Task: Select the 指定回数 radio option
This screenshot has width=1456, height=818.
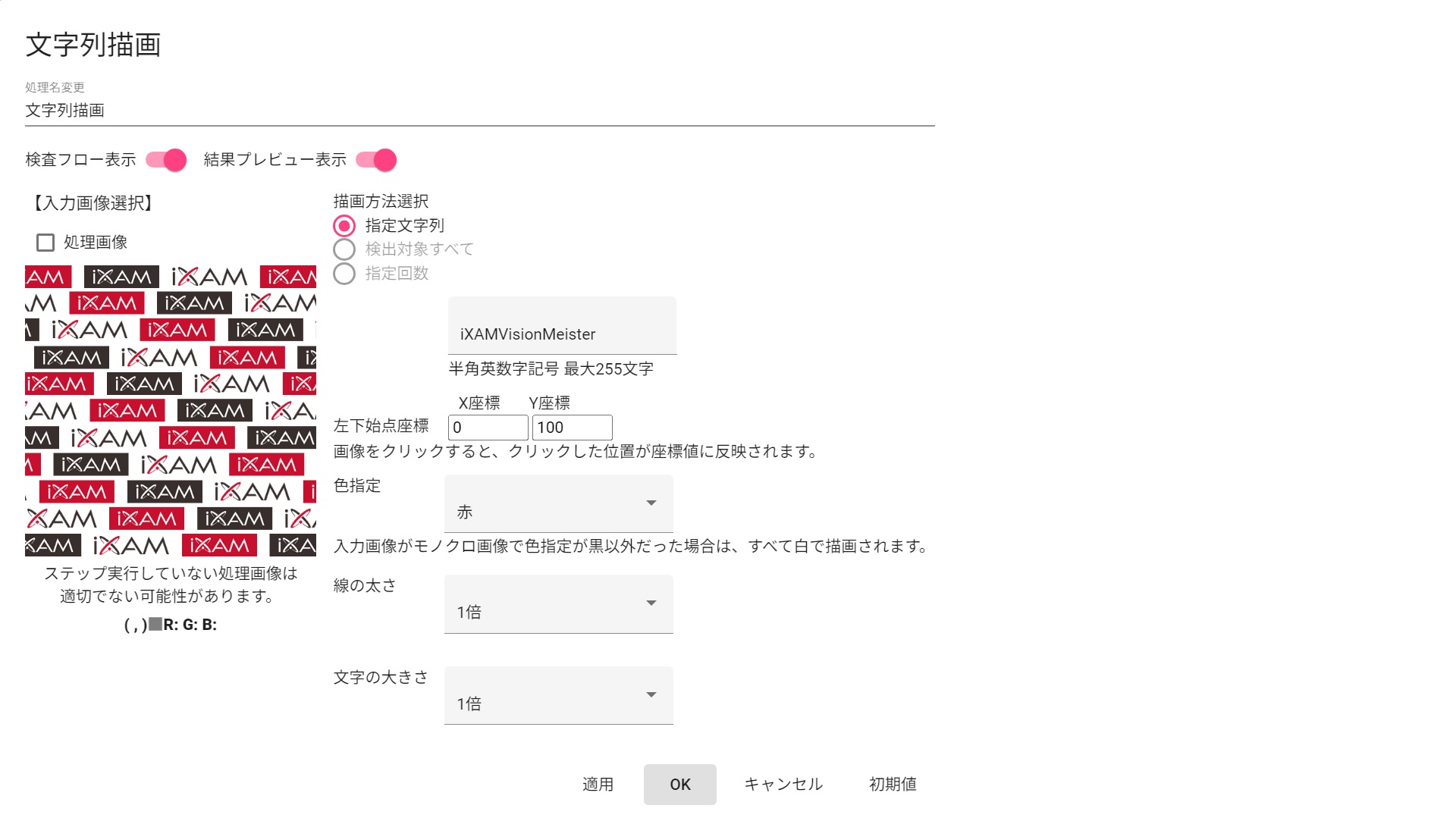Action: coord(344,274)
